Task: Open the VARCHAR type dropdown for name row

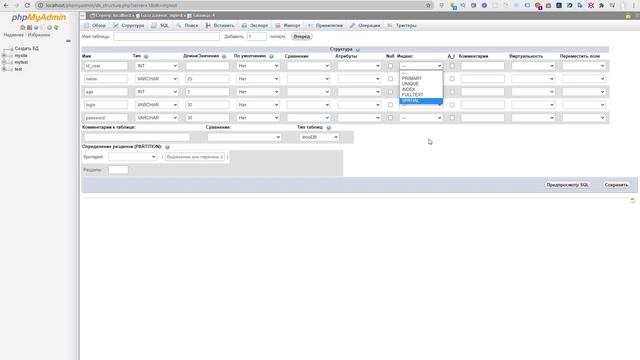Action: 157,79
